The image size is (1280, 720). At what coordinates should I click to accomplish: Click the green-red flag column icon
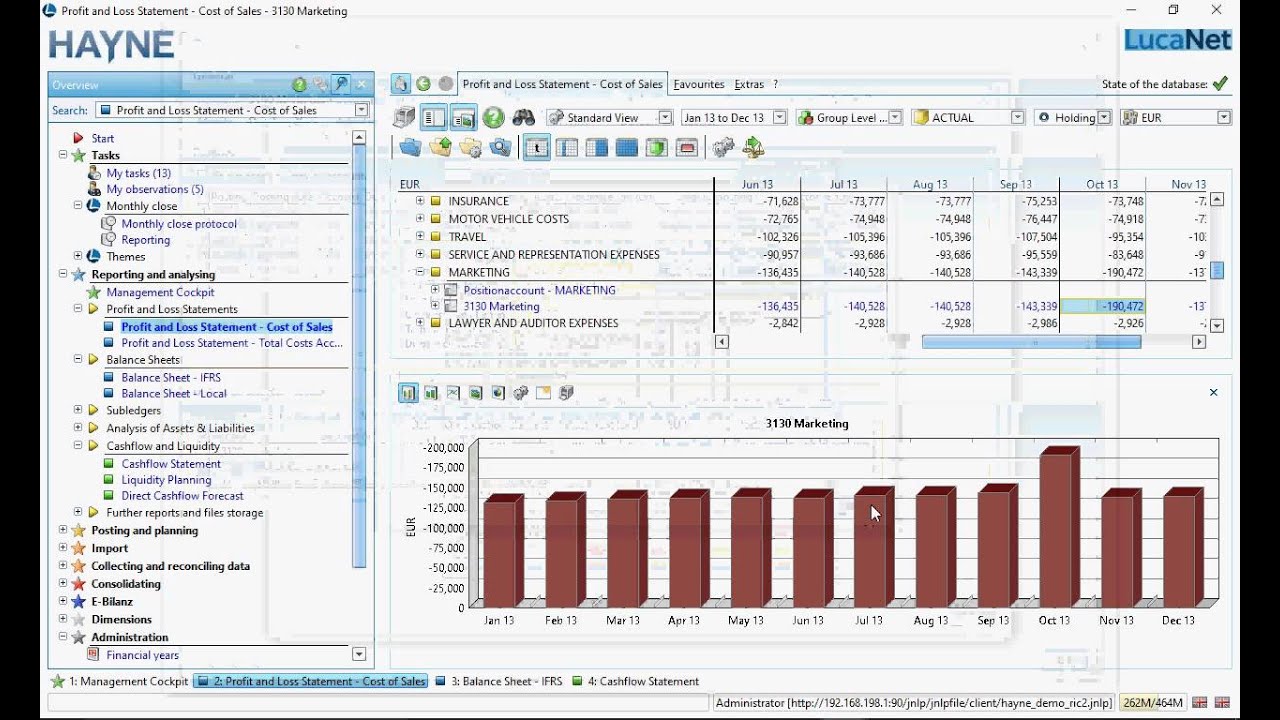657,148
